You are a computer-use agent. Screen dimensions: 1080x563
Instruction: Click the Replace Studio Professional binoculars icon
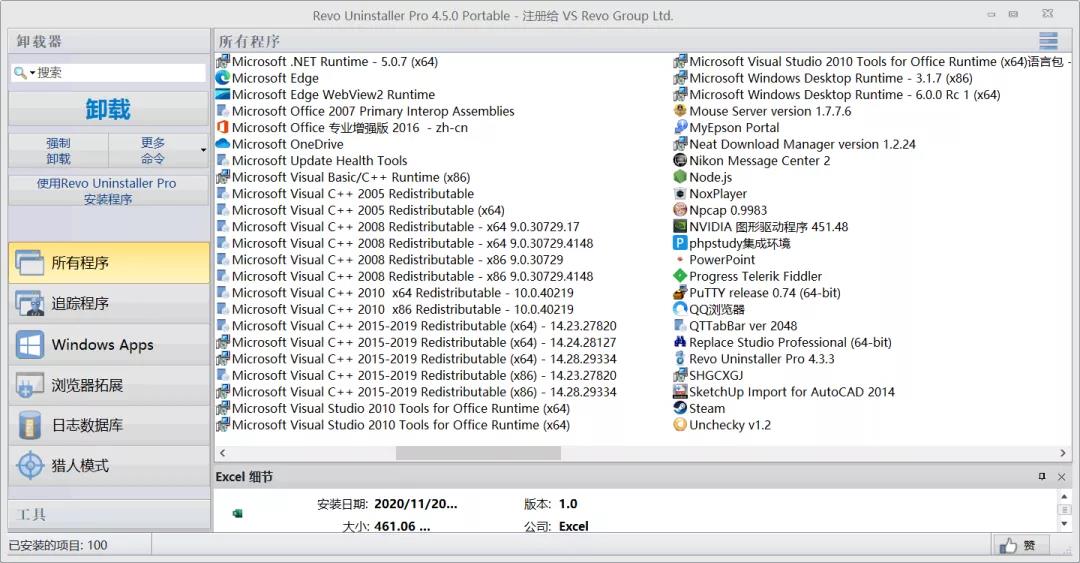point(680,342)
